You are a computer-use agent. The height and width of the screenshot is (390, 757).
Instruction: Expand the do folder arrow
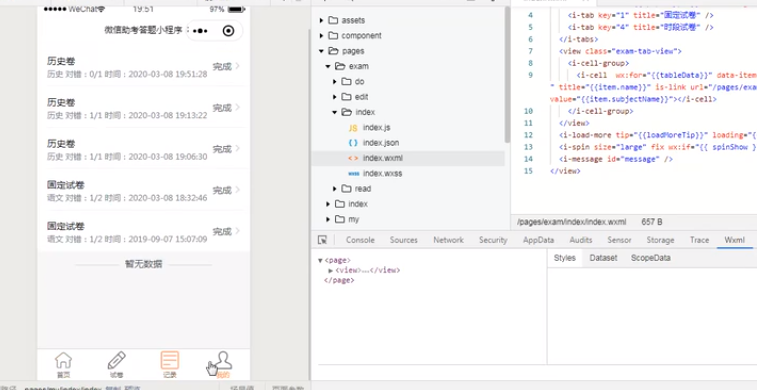click(x=335, y=82)
